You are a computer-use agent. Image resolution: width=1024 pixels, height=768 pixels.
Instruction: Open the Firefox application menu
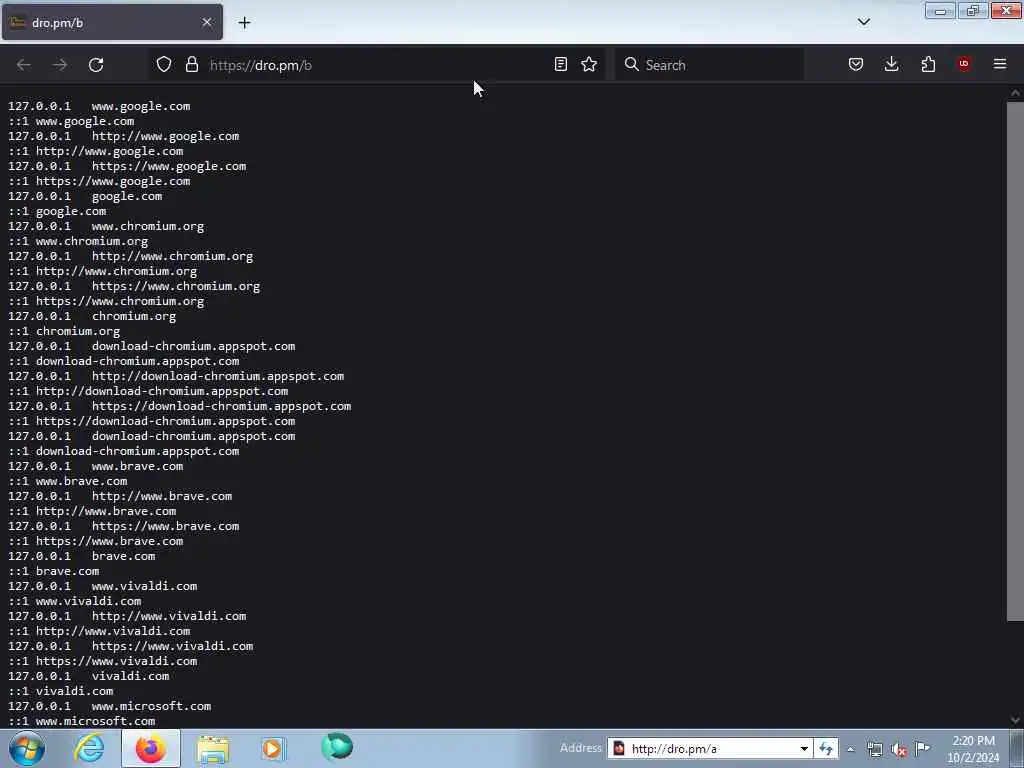pyautogui.click(x=1000, y=64)
